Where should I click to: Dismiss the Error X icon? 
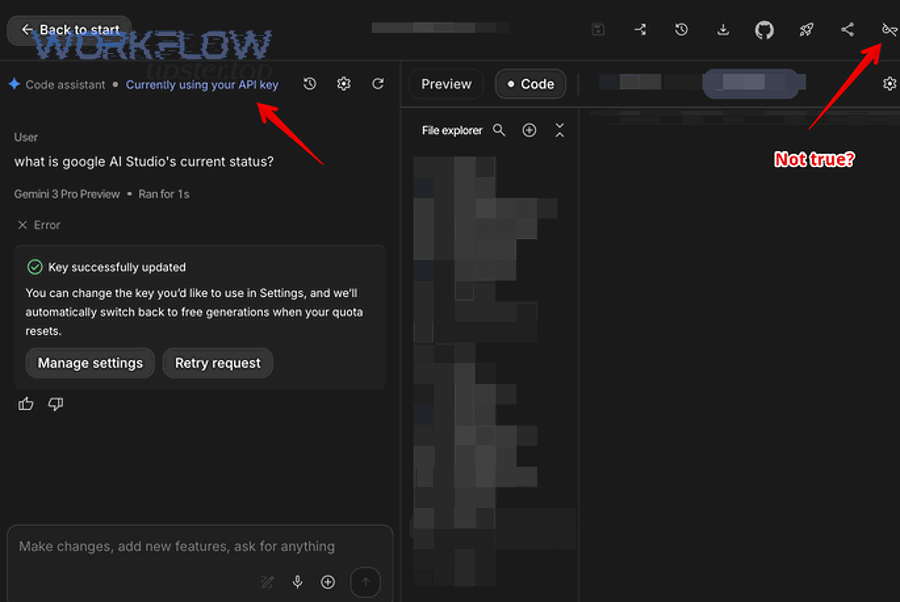pos(22,225)
